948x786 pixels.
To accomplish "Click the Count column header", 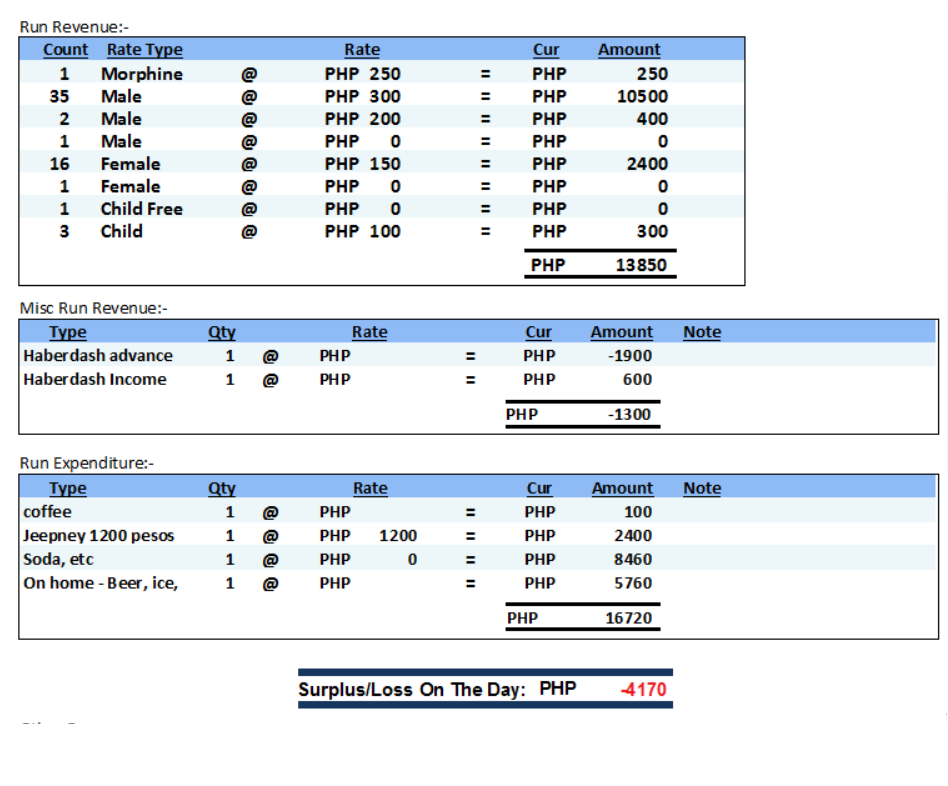I will tap(66, 50).
